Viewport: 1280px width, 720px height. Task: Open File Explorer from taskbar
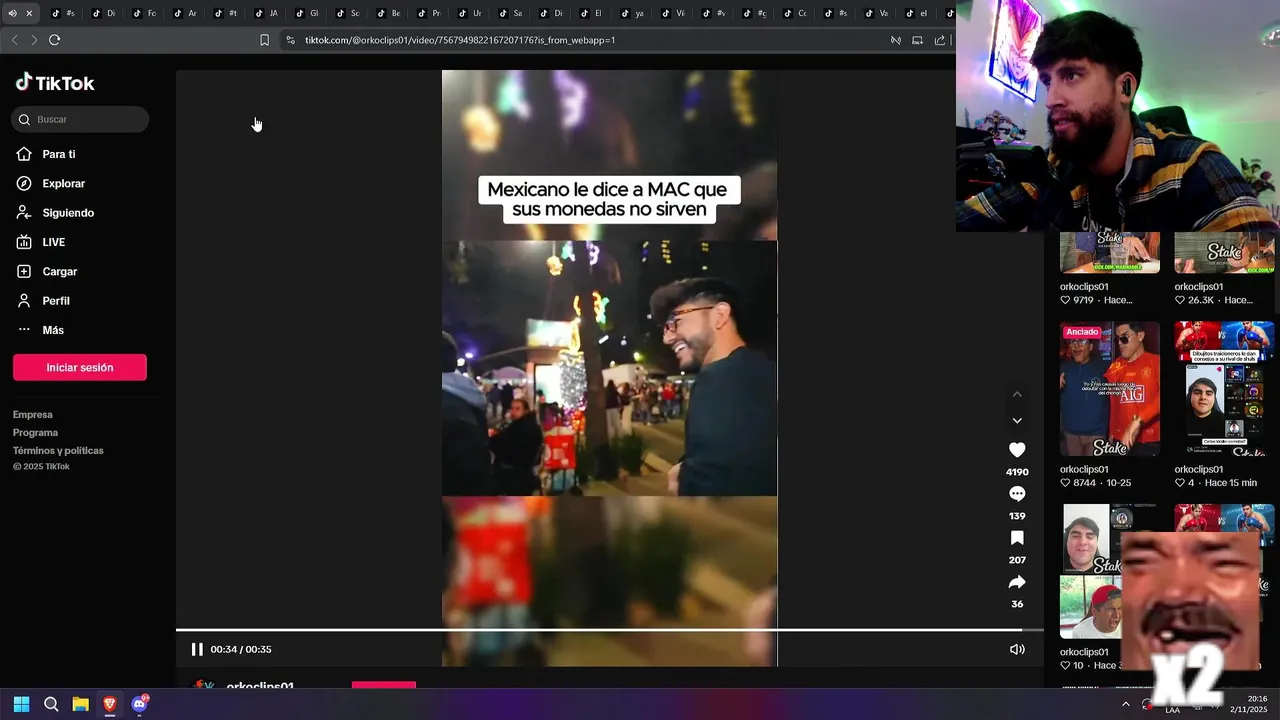click(x=80, y=704)
